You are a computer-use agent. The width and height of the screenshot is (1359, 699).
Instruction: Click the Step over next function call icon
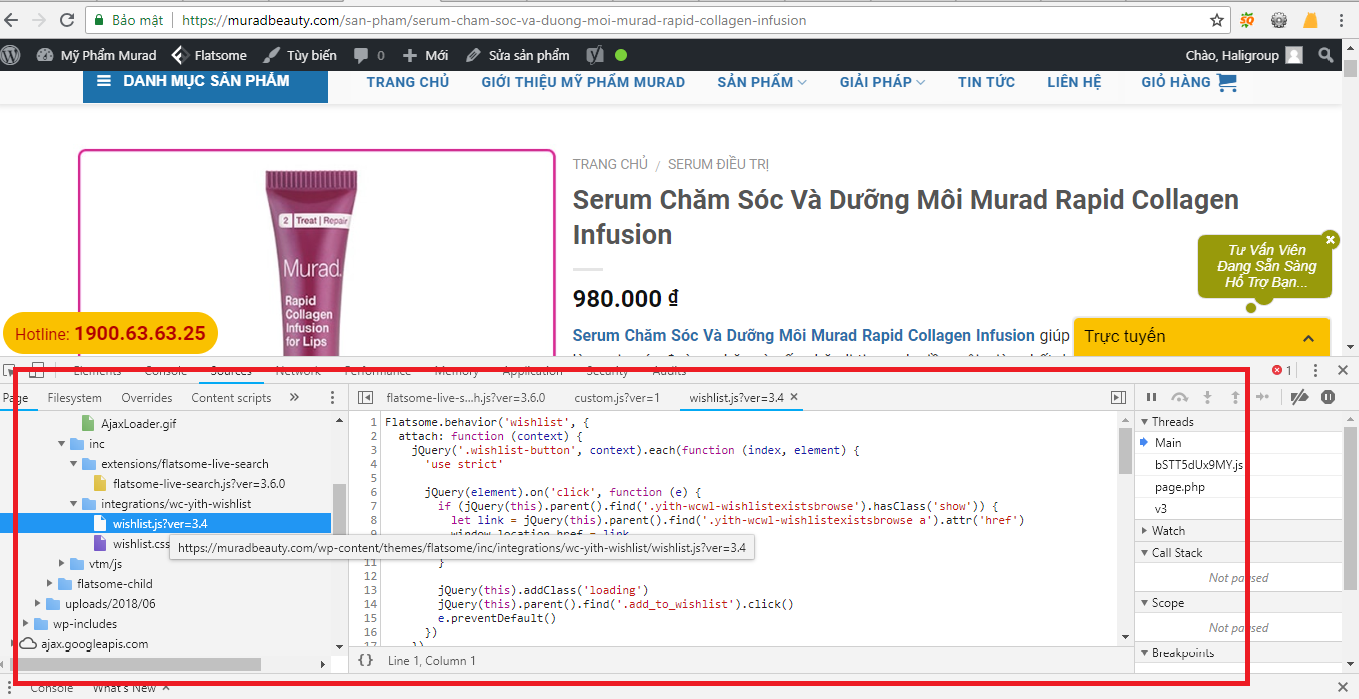coord(1180,397)
